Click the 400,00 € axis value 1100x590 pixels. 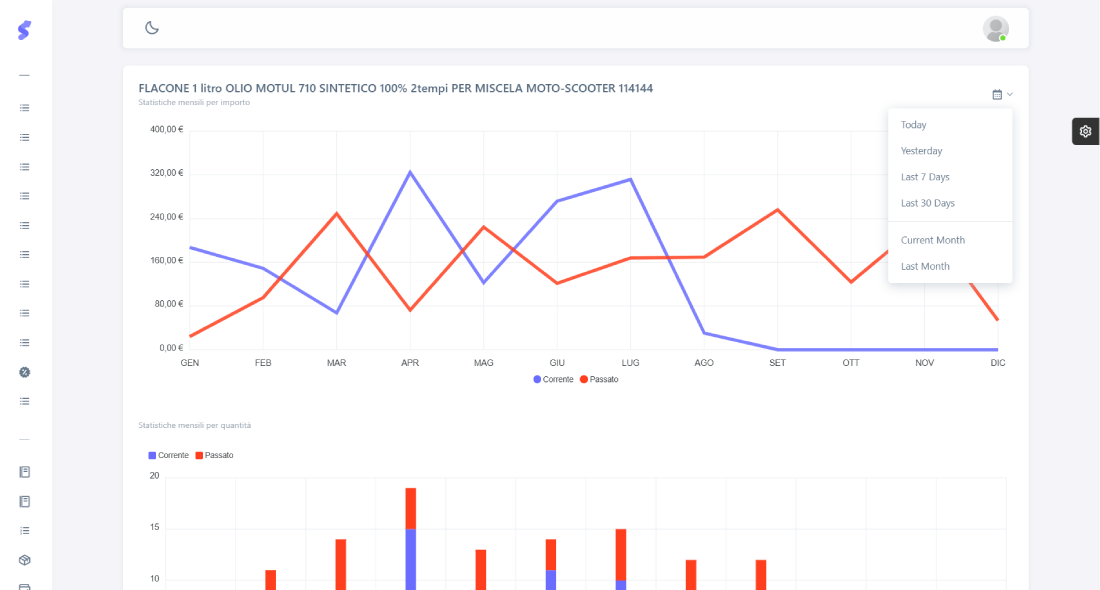(x=167, y=129)
